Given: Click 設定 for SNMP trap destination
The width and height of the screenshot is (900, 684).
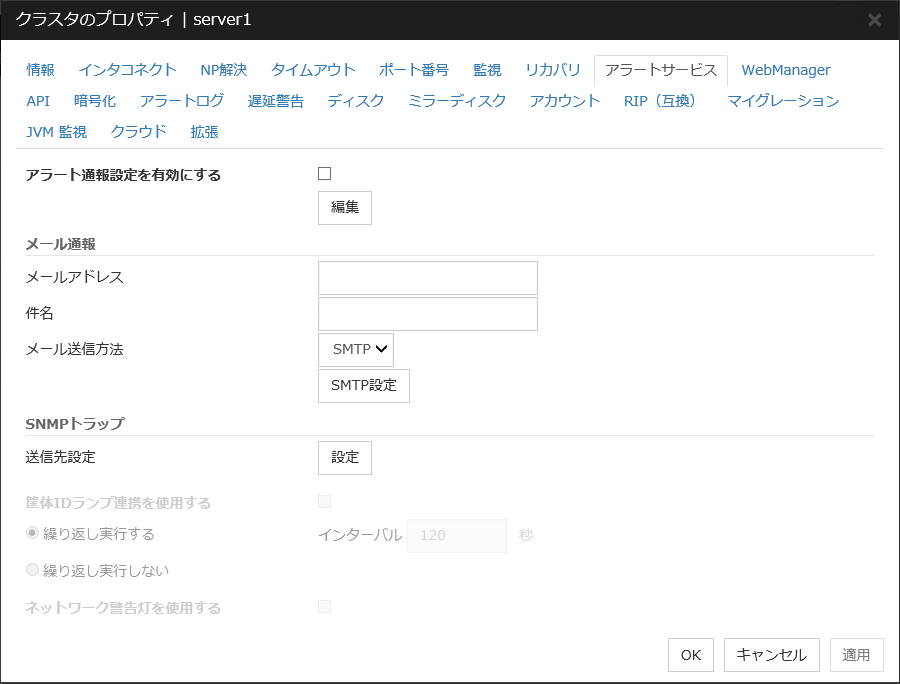Looking at the screenshot, I should coord(344,458).
